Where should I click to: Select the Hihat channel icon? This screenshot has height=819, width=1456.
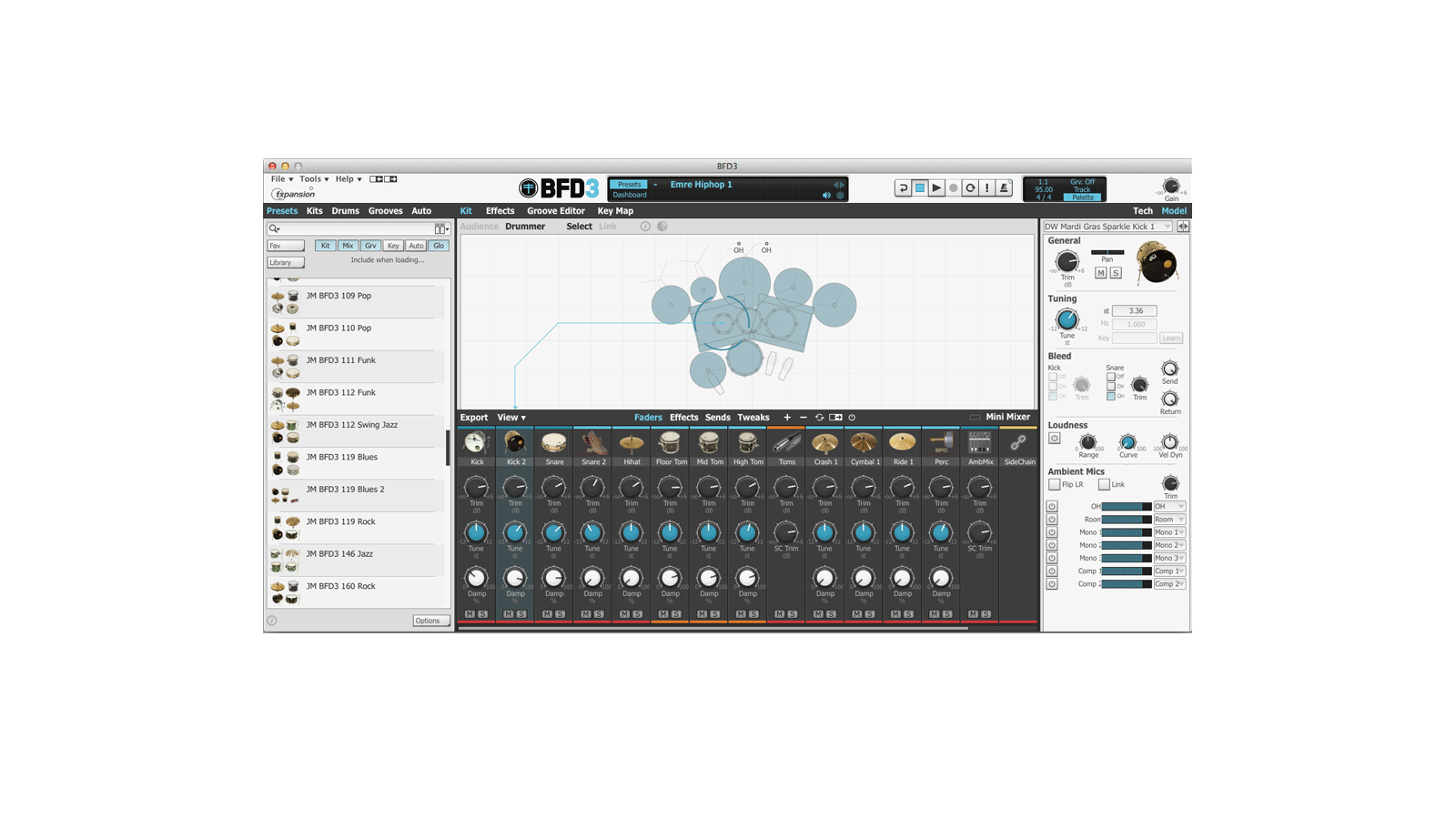[x=631, y=443]
